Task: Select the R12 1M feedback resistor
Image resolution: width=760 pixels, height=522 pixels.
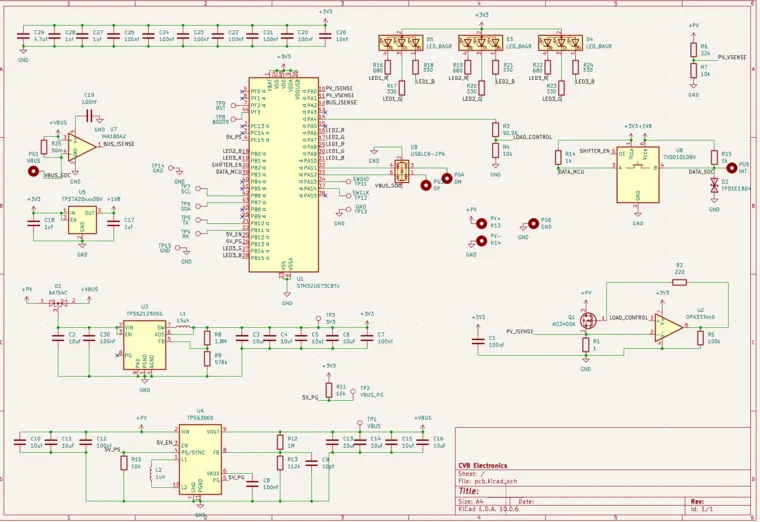Action: point(280,442)
